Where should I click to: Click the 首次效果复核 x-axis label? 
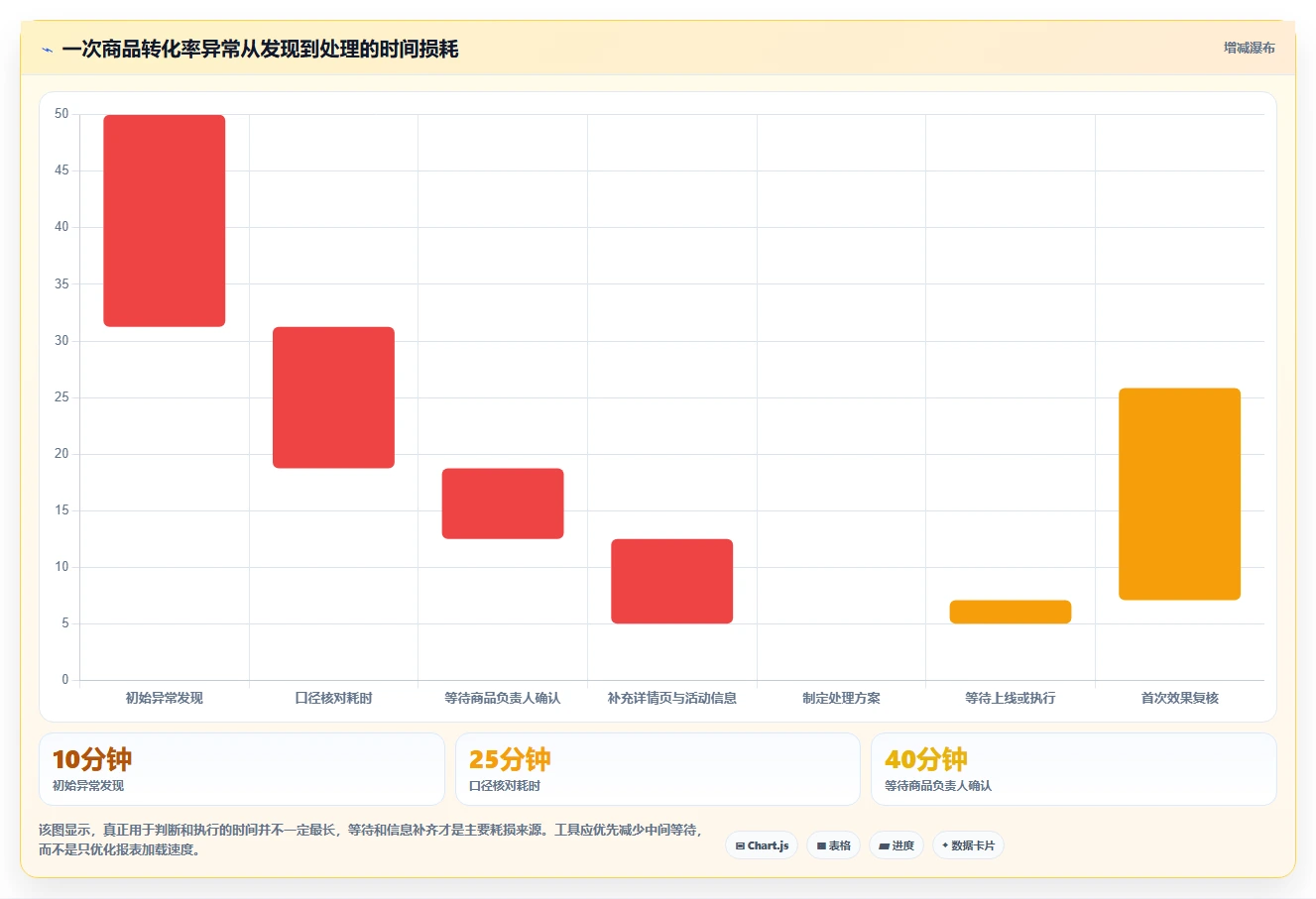(x=1179, y=698)
